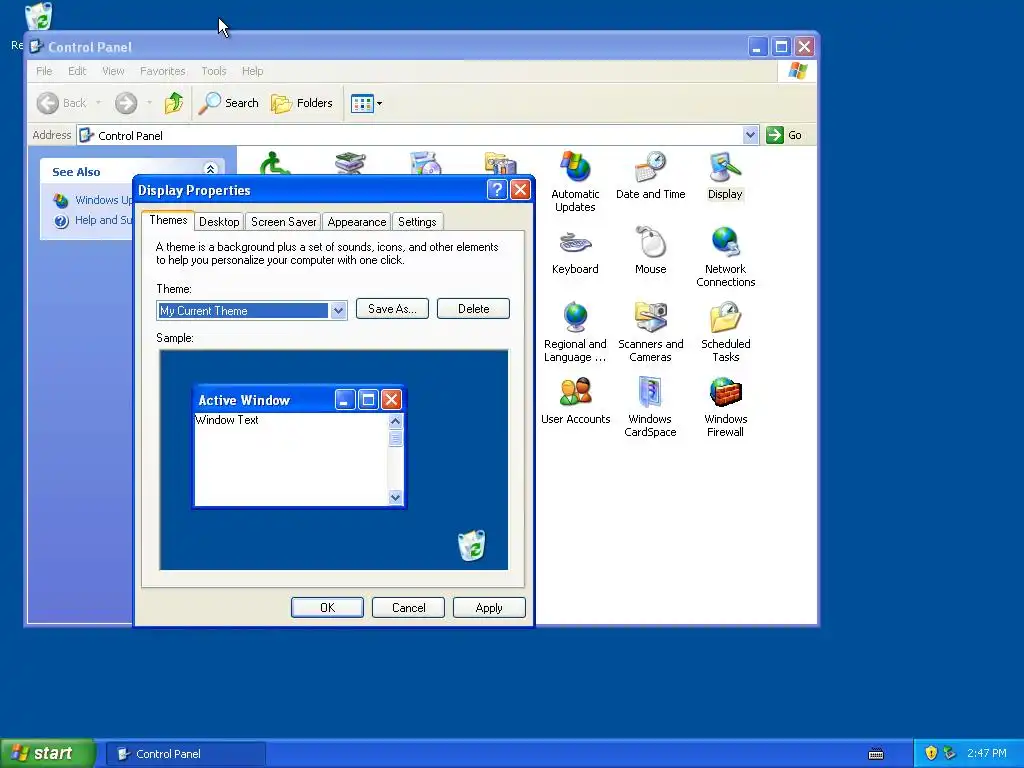Switch to the Screen Saver tab
Image resolution: width=1024 pixels, height=768 pixels.
coord(283,222)
